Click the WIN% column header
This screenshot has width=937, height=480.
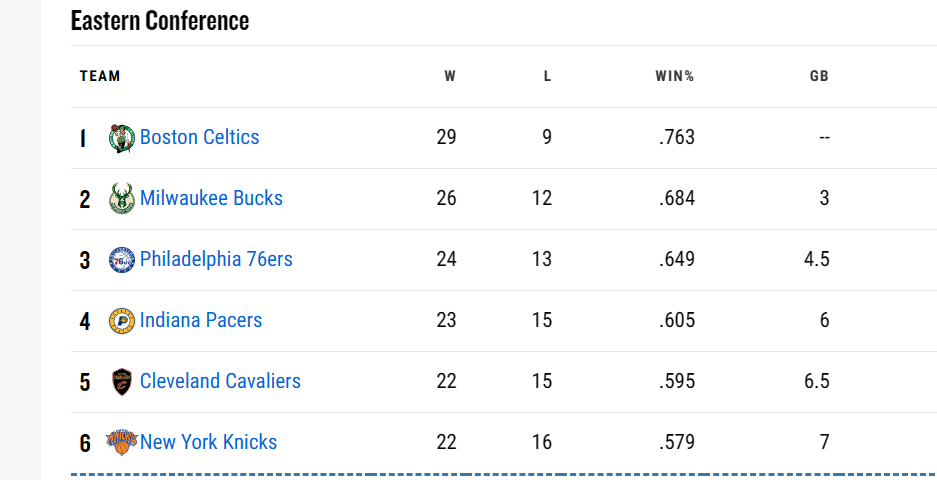[675, 76]
